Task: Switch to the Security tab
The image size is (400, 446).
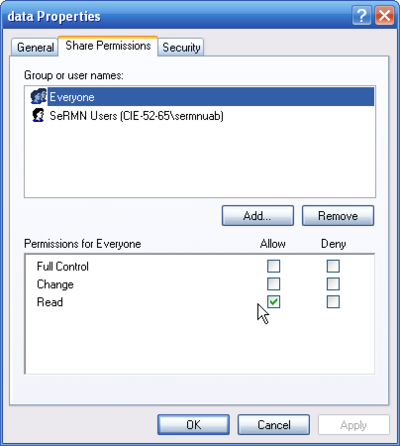Action: click(x=181, y=47)
